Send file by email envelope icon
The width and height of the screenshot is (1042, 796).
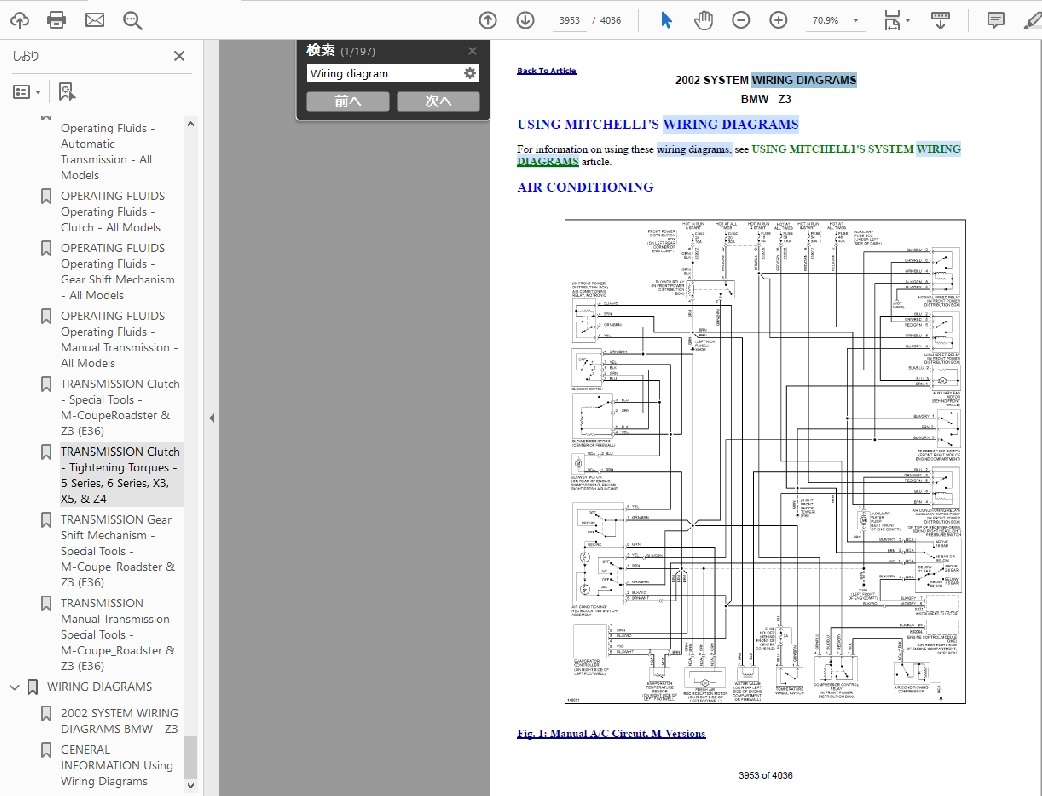coord(94,20)
